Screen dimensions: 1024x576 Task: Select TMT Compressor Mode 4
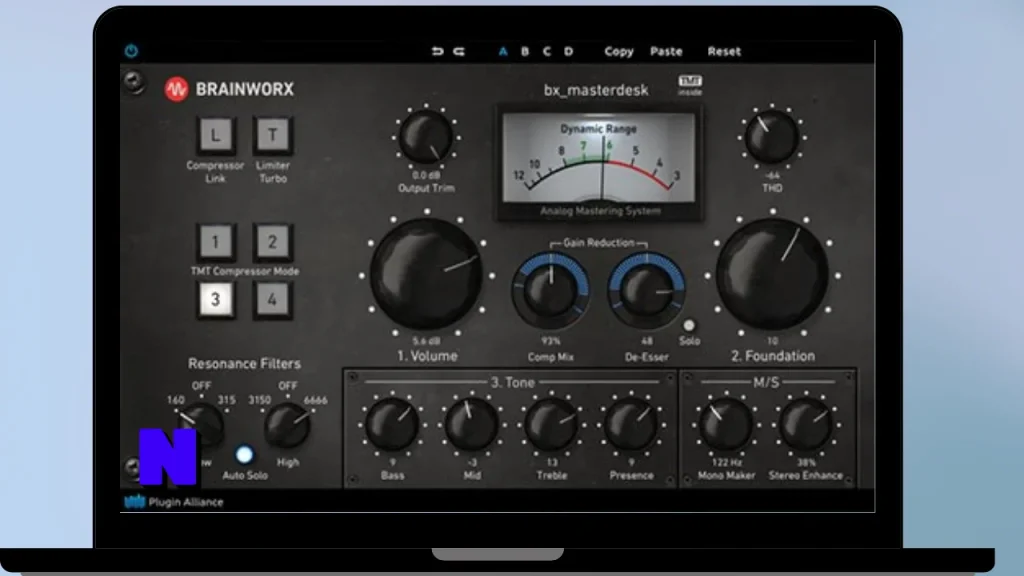click(272, 300)
